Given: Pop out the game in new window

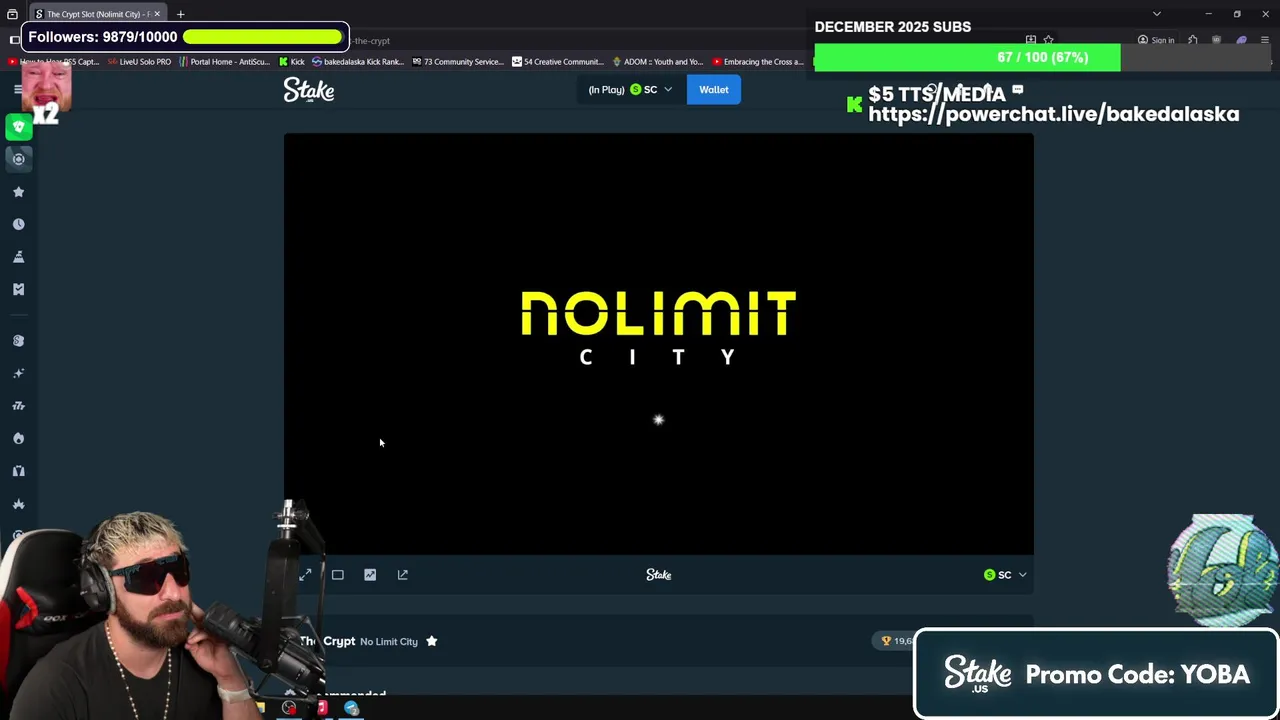Looking at the screenshot, I should [x=403, y=575].
